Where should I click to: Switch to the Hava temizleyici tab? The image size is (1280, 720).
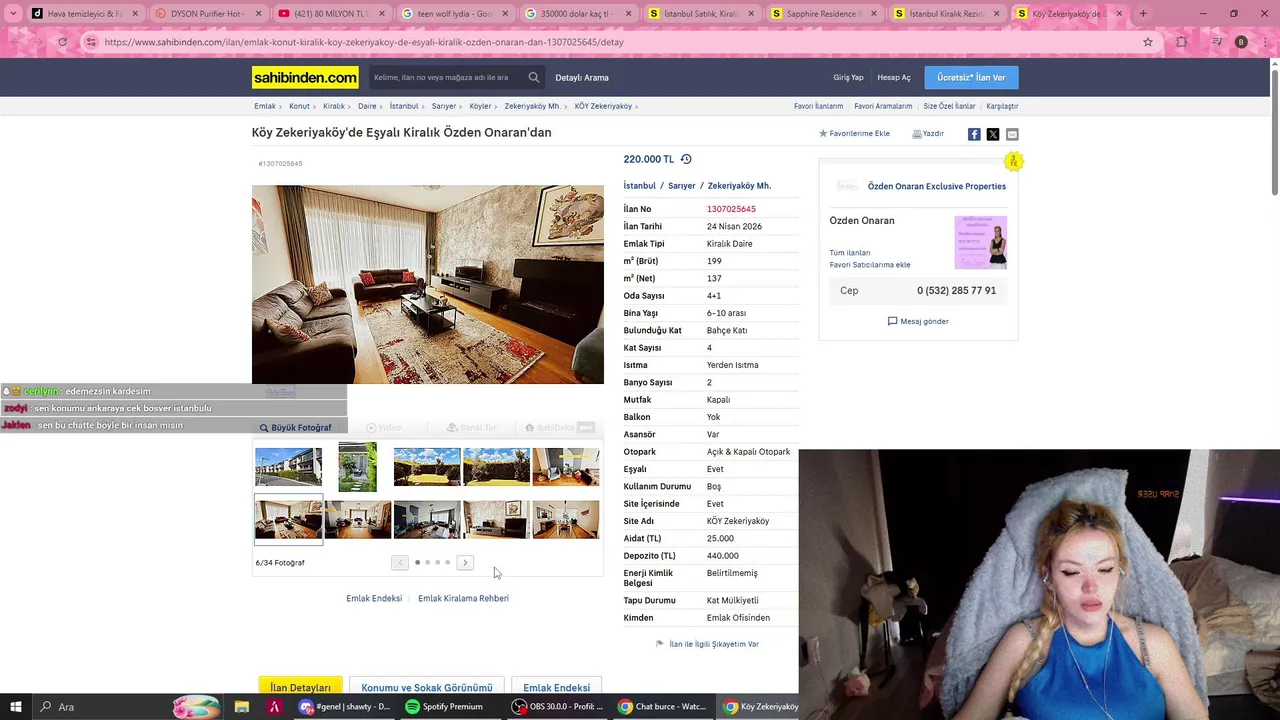[x=84, y=14]
